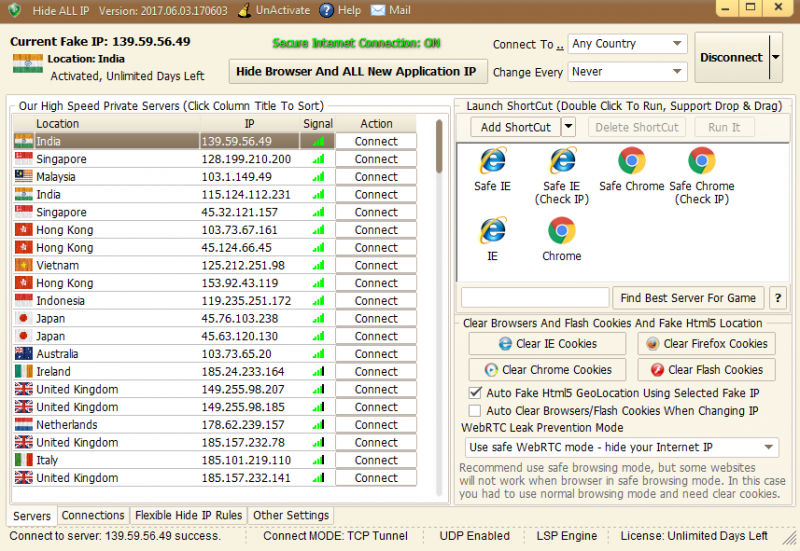Image resolution: width=800 pixels, height=551 pixels.
Task: Click Clear Flash Cookies button
Action: (x=706, y=369)
